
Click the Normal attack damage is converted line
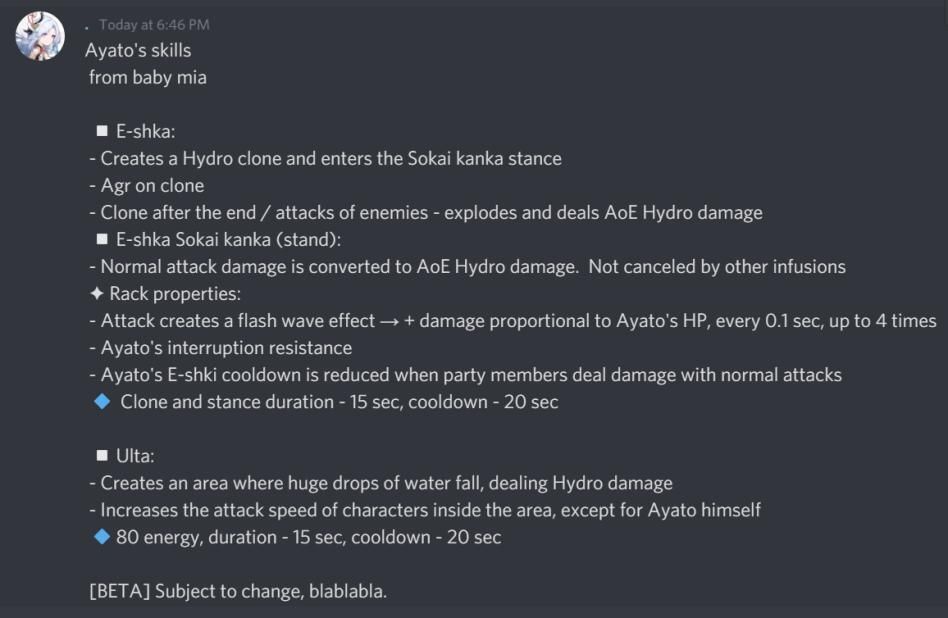pos(467,267)
